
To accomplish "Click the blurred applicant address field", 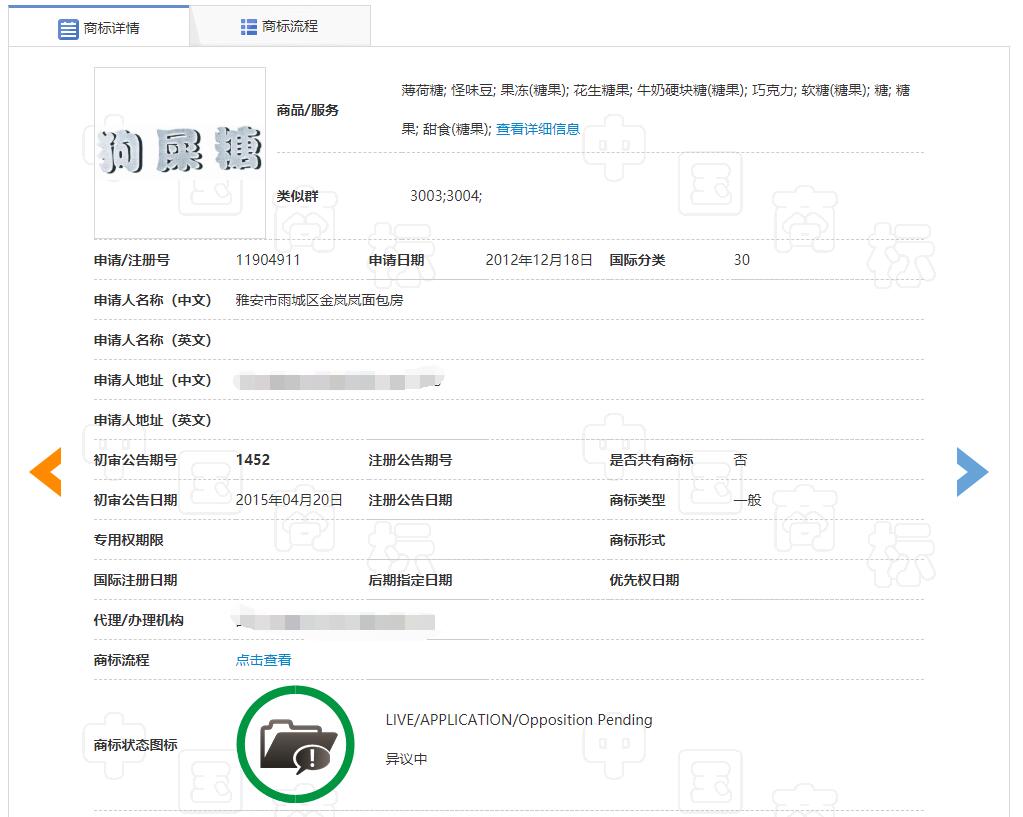I will [x=337, y=381].
